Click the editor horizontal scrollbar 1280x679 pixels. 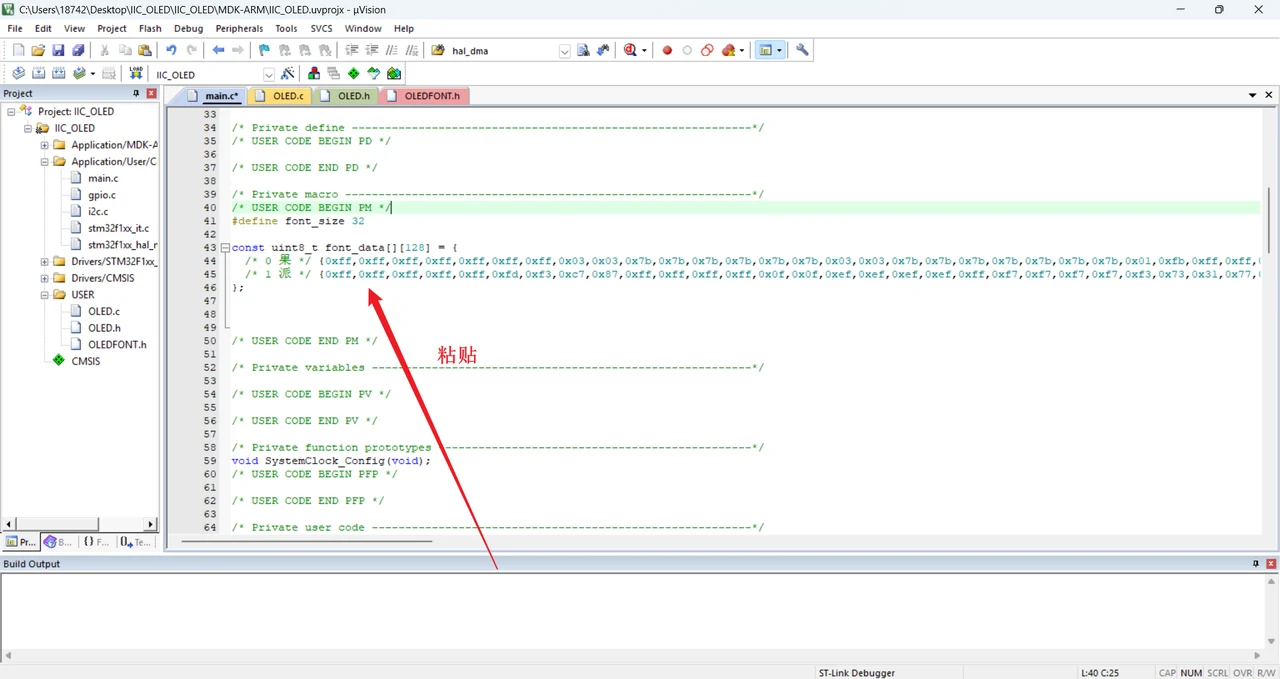coord(306,541)
